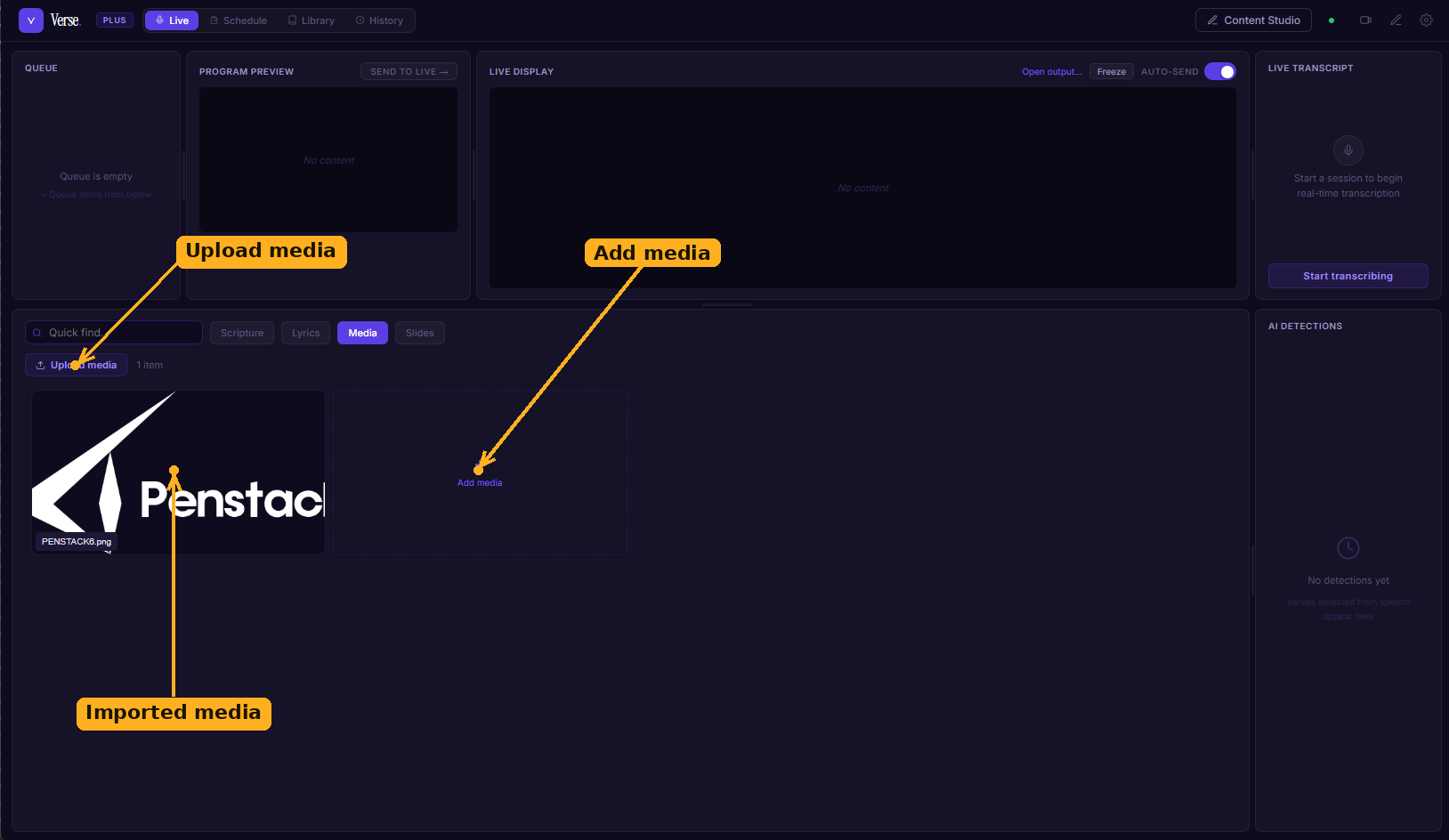Open the camera output icon

pos(1365,20)
